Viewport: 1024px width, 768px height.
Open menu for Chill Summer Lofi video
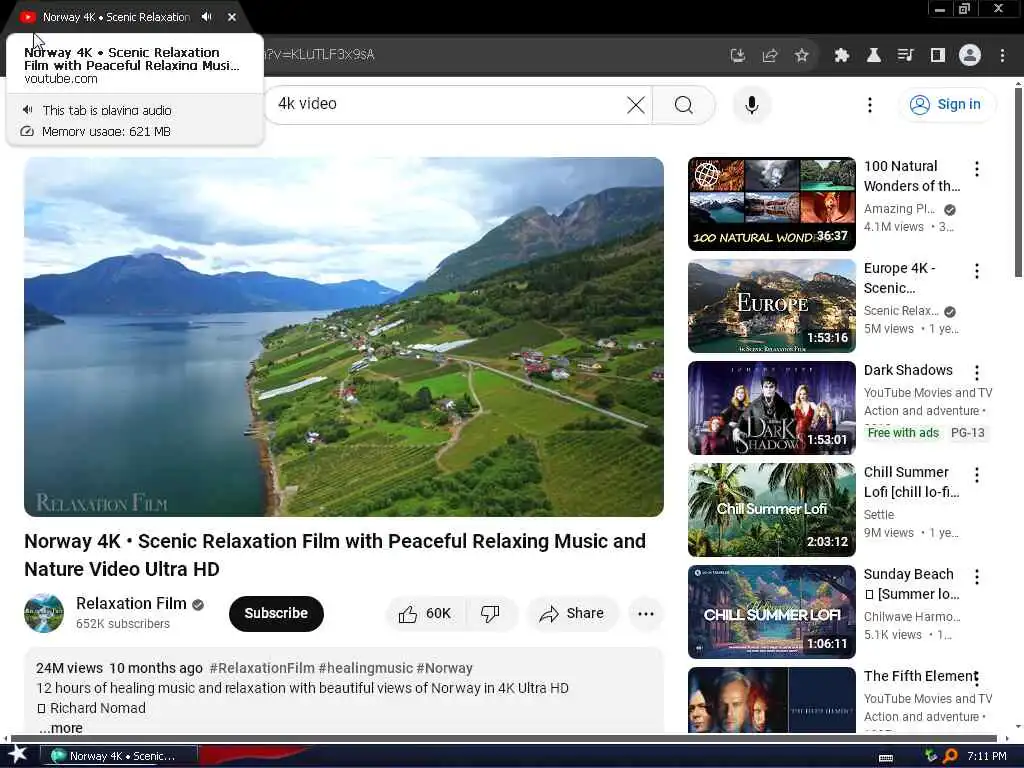coord(977,475)
